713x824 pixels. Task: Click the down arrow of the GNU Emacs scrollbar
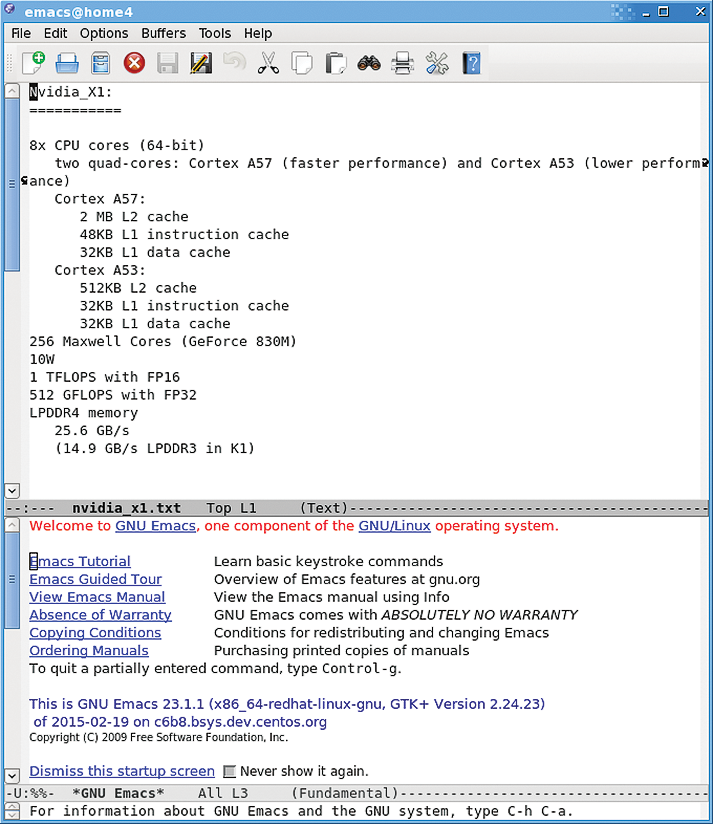12,776
